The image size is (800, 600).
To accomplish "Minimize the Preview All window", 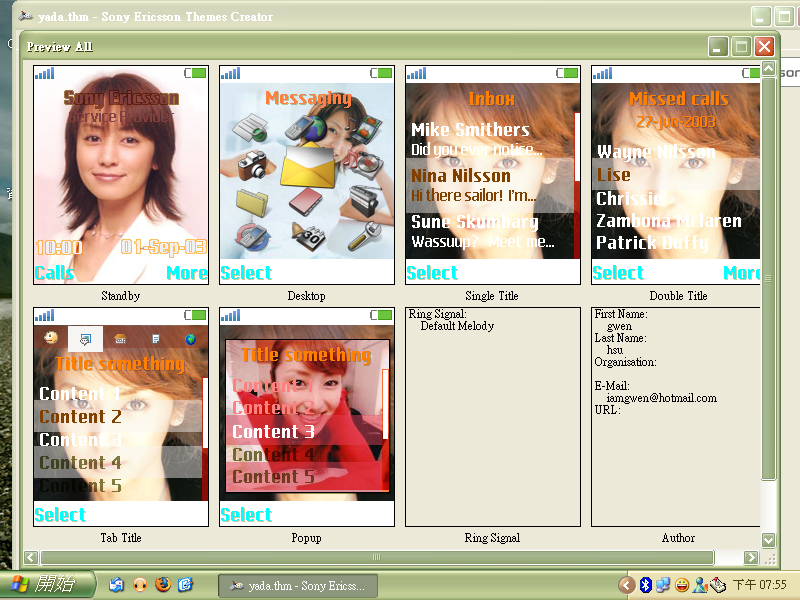I will (x=718, y=47).
